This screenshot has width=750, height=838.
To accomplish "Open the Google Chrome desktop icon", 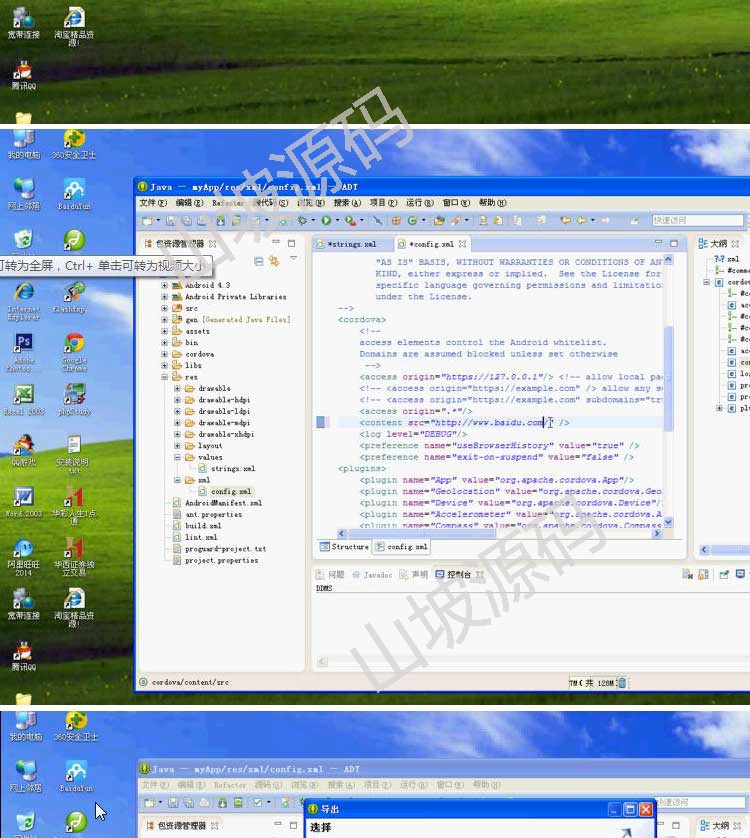I will pos(74,352).
